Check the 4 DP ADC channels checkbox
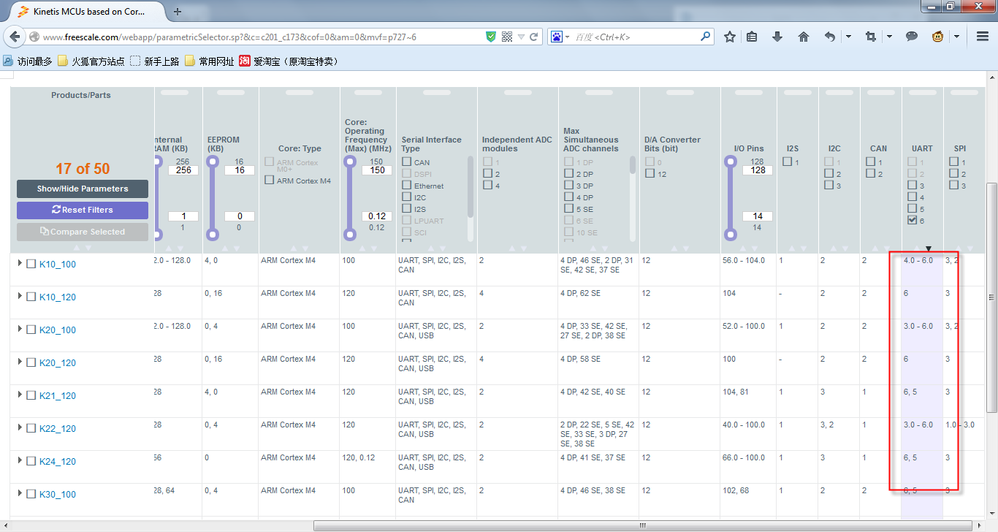Screen dimensions: 998x532 pos(569,197)
